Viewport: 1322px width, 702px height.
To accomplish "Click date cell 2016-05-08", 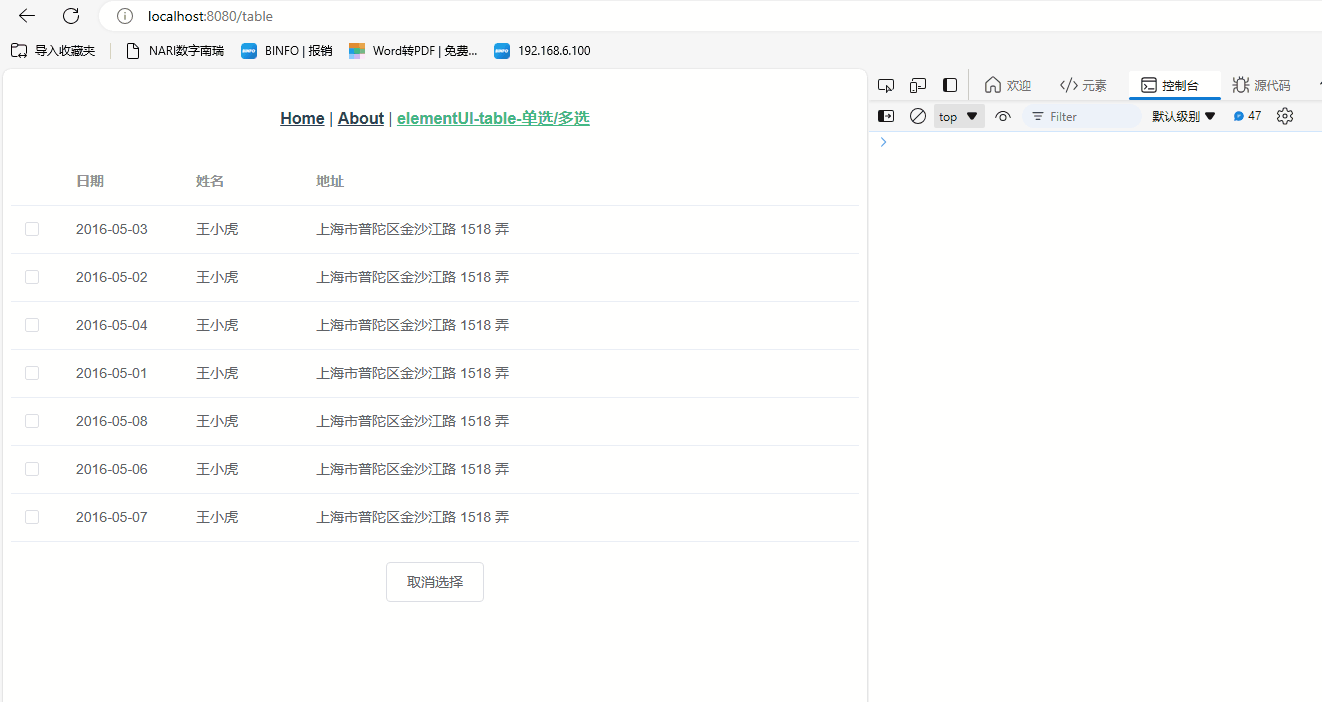I will coord(112,421).
